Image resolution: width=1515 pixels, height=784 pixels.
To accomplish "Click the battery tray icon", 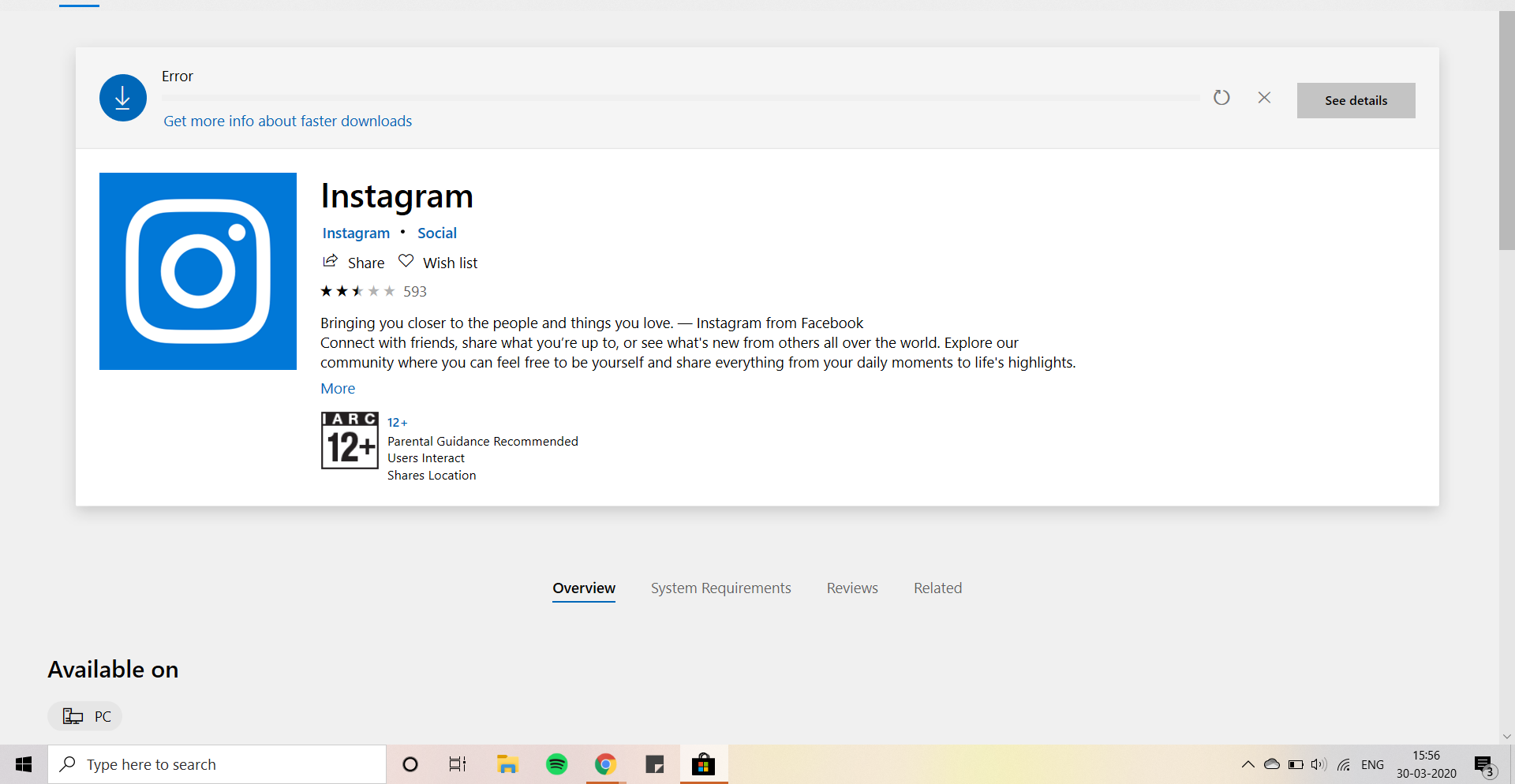I will (1296, 764).
